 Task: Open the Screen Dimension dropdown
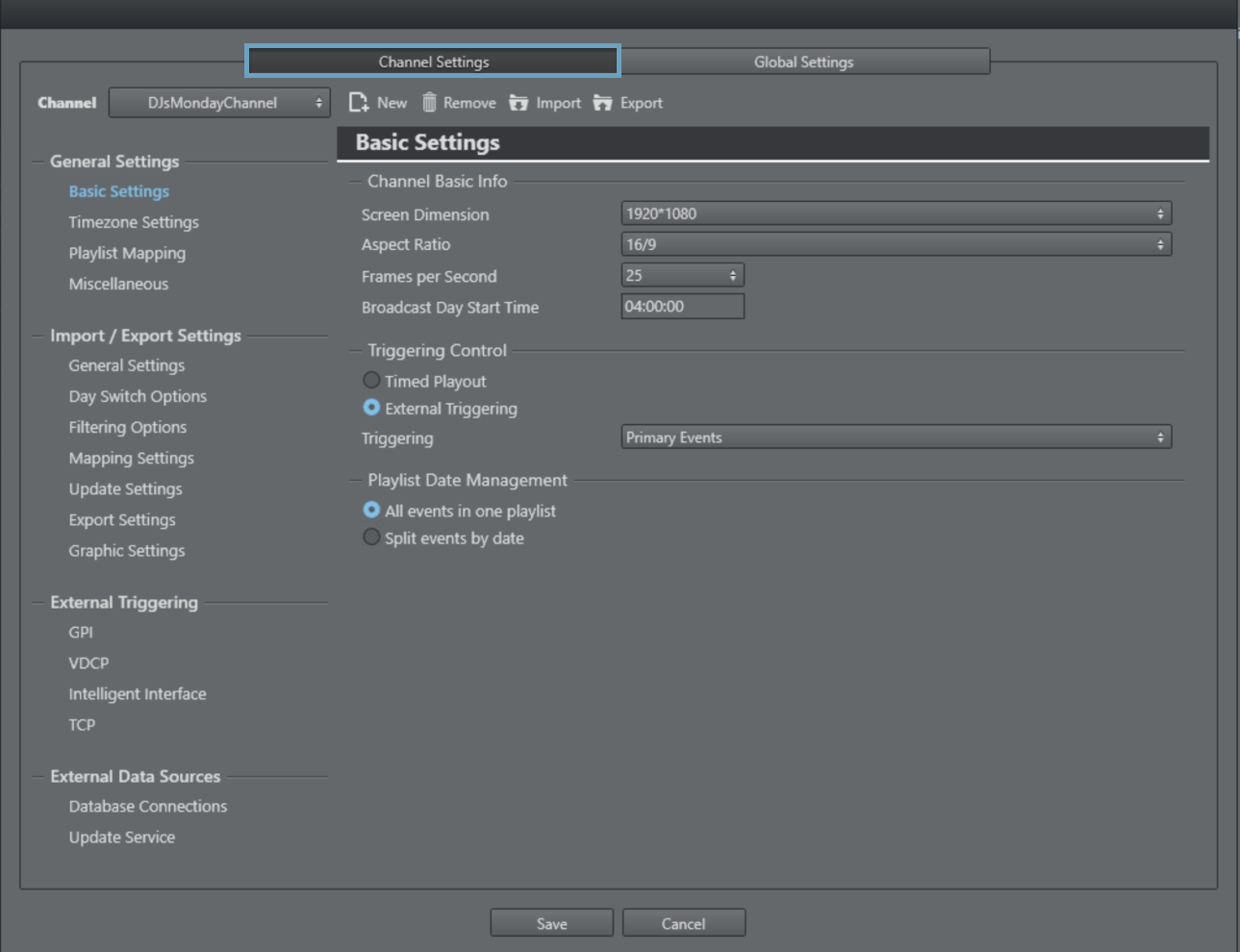(x=896, y=213)
